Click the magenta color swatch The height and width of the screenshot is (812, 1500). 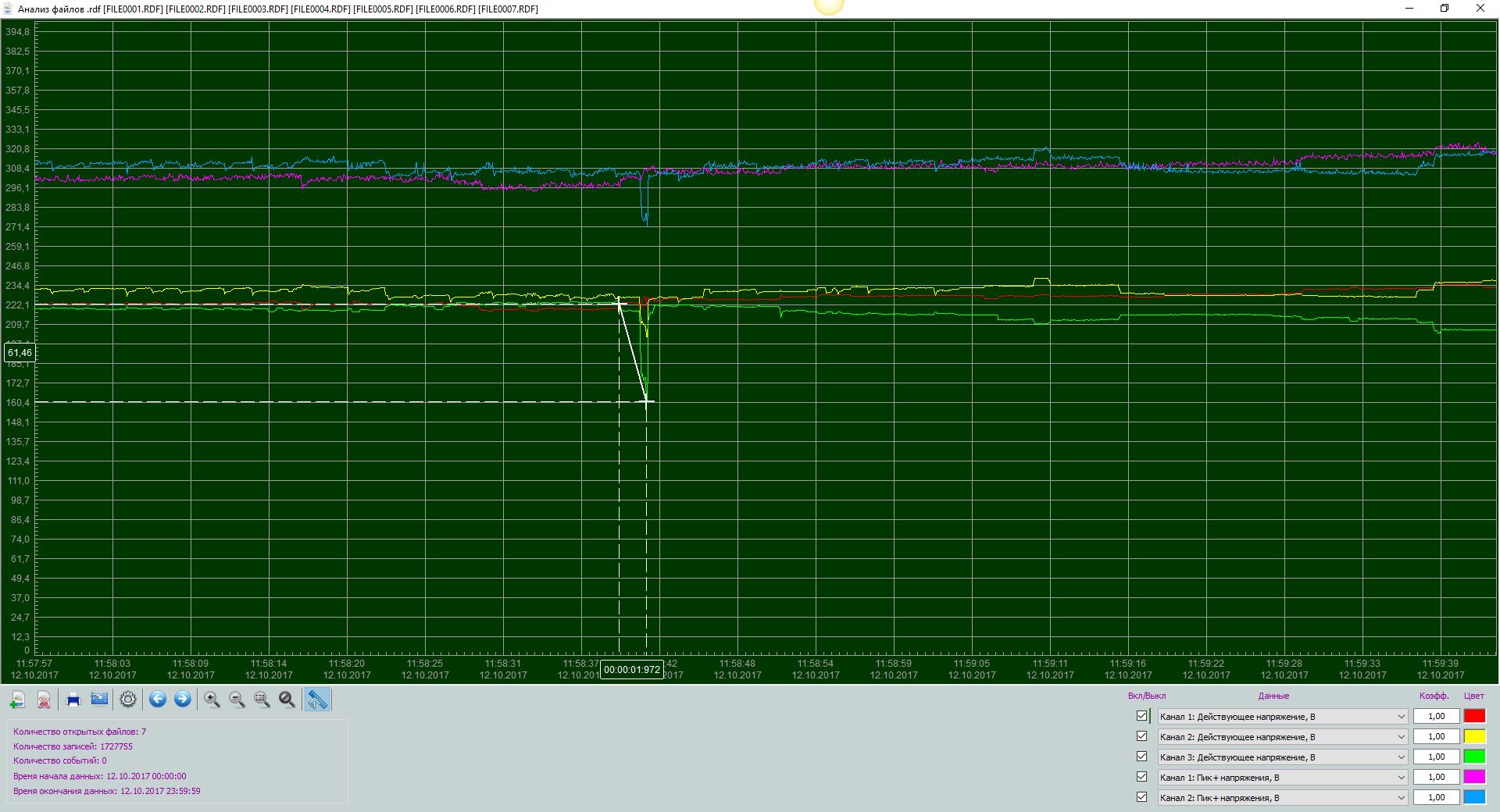click(1474, 777)
